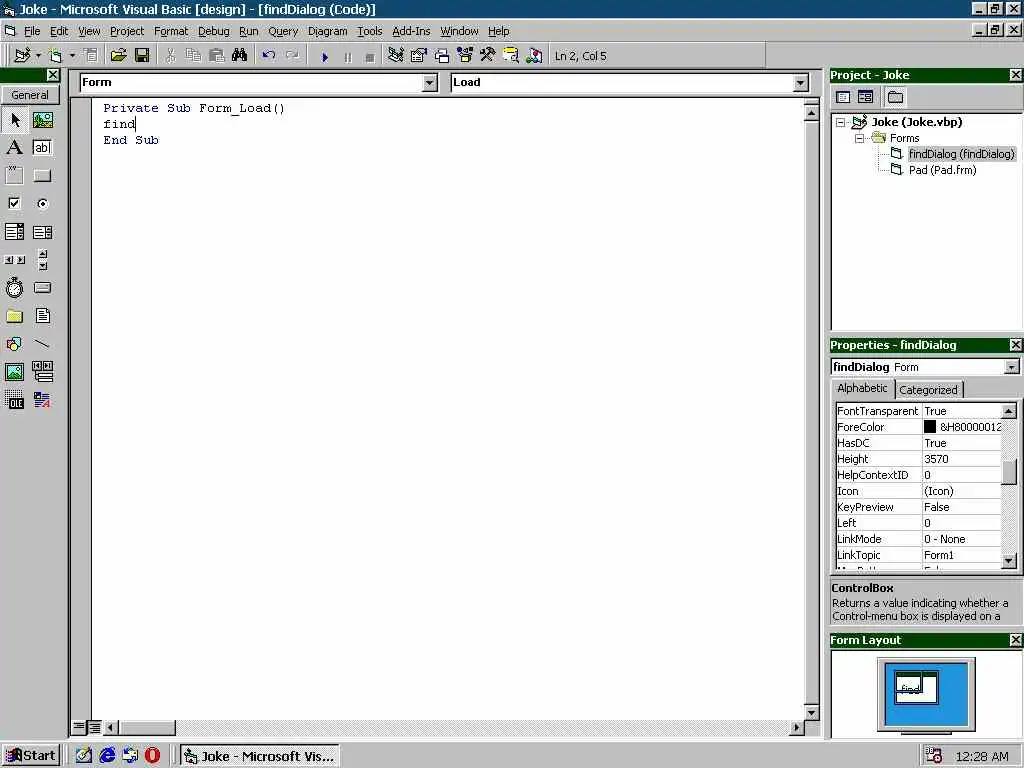This screenshot has width=1024, height=768.
Task: Select Pad (Pad.frm) in the project tree
Action: click(942, 170)
